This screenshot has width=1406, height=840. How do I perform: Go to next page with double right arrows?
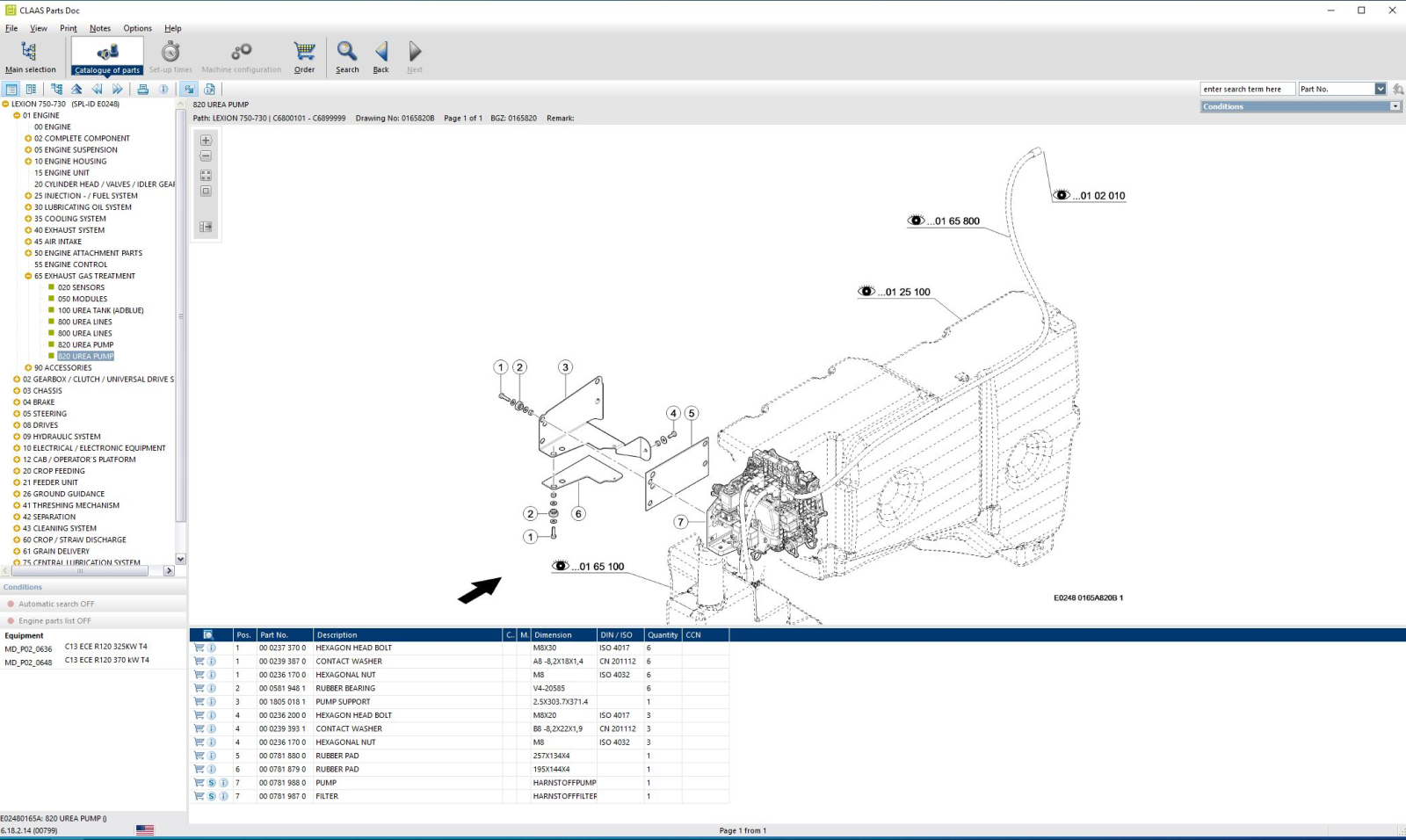pyautogui.click(x=117, y=89)
